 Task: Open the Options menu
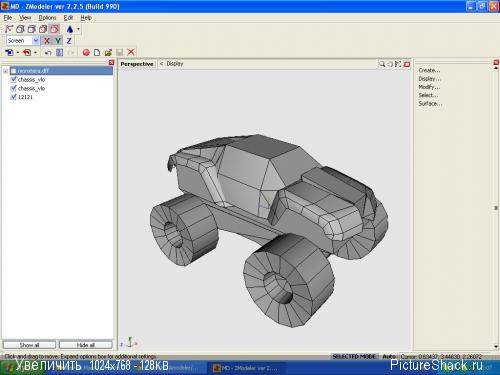coord(47,18)
